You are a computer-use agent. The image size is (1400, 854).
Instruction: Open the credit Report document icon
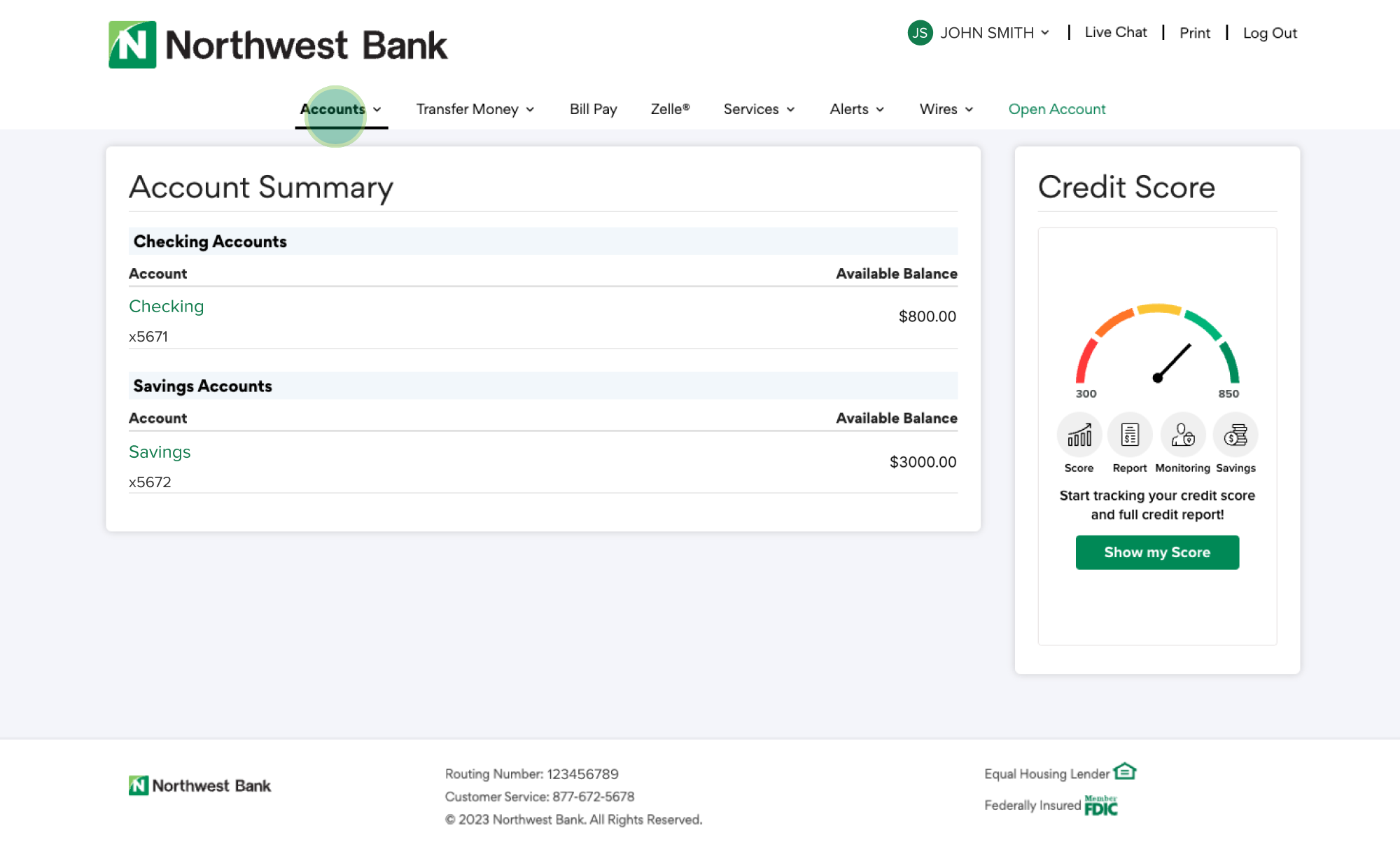[1130, 435]
